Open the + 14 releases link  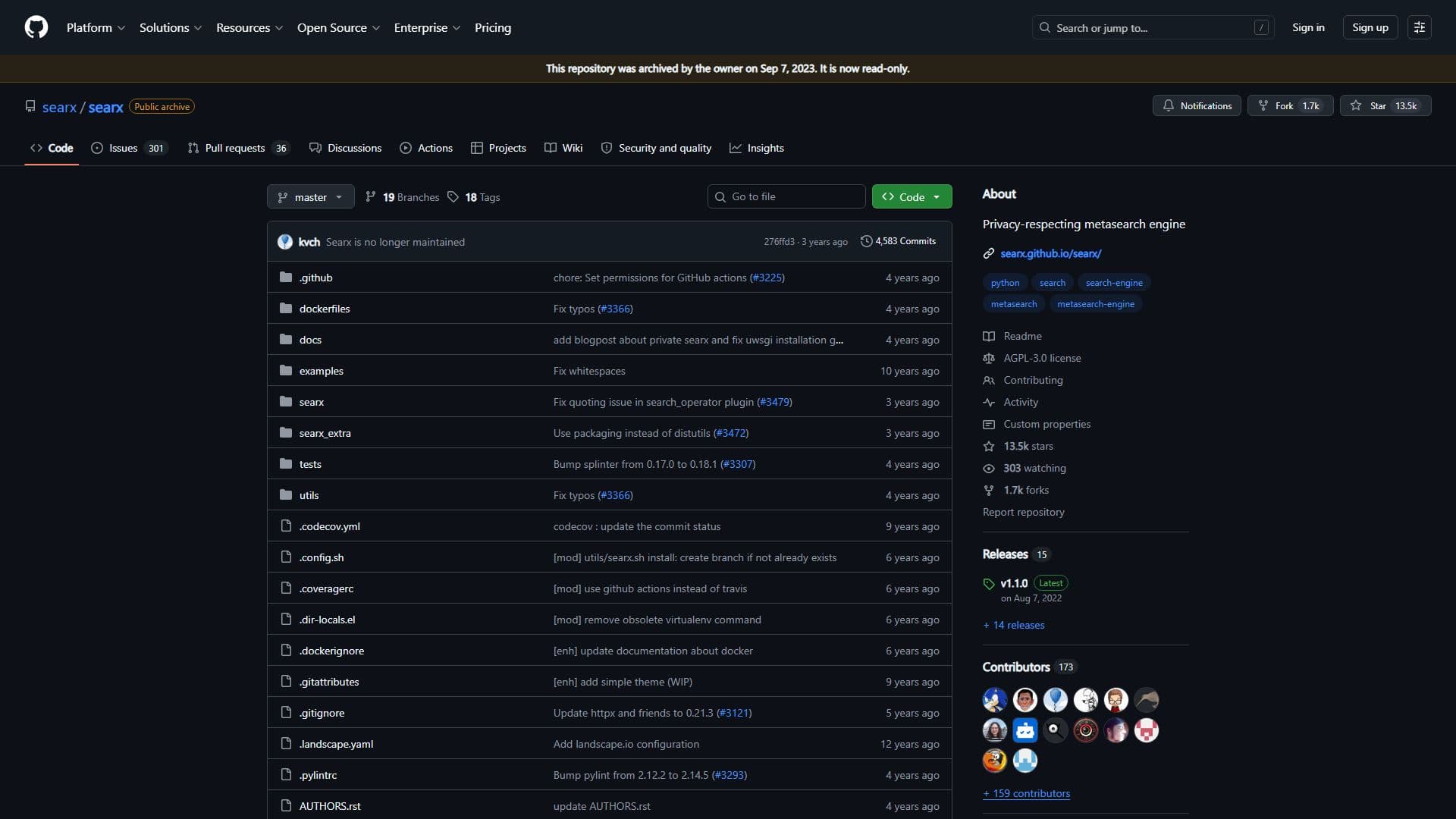[x=1014, y=625]
